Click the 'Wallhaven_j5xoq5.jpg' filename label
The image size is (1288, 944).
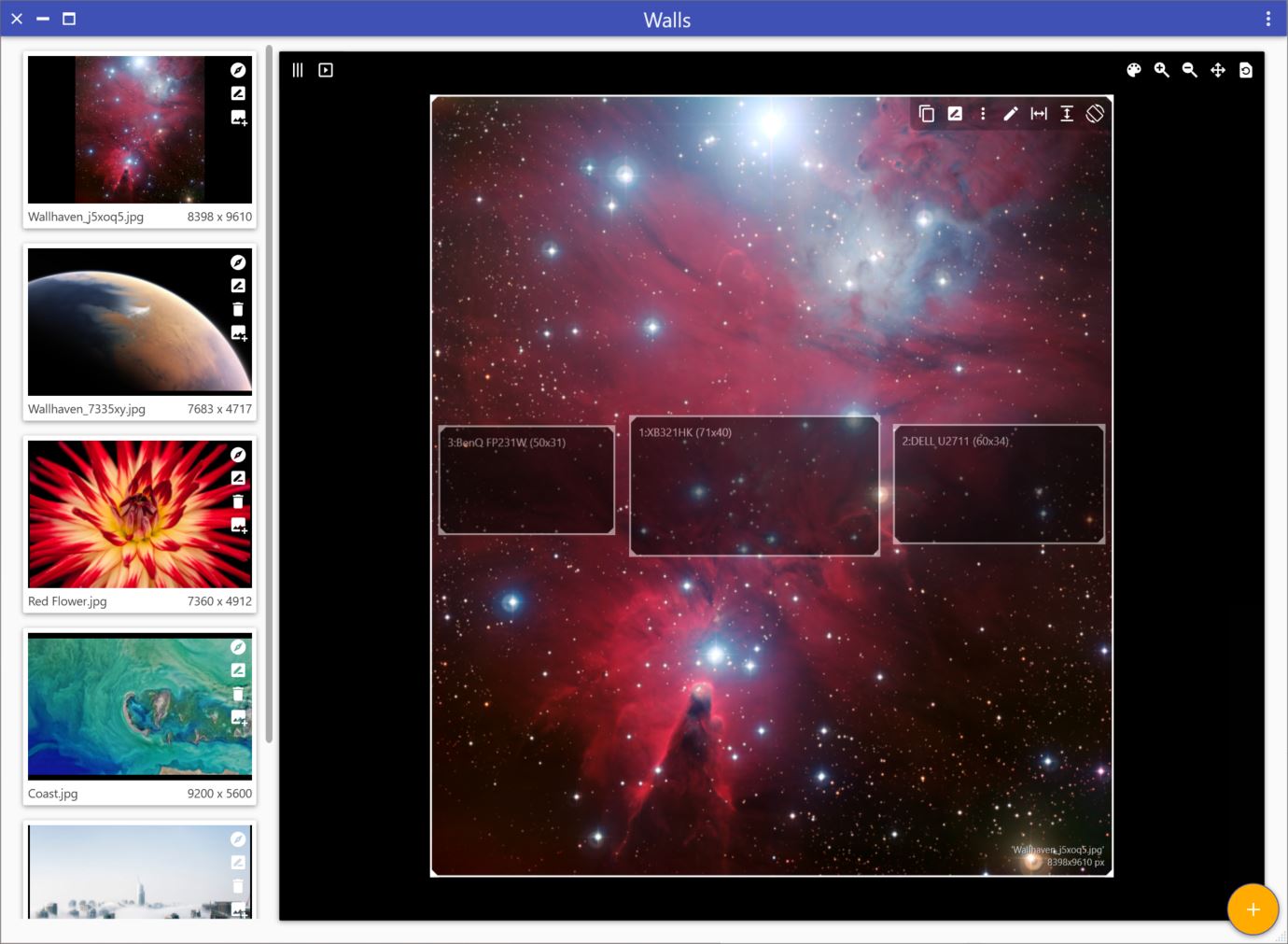click(86, 217)
